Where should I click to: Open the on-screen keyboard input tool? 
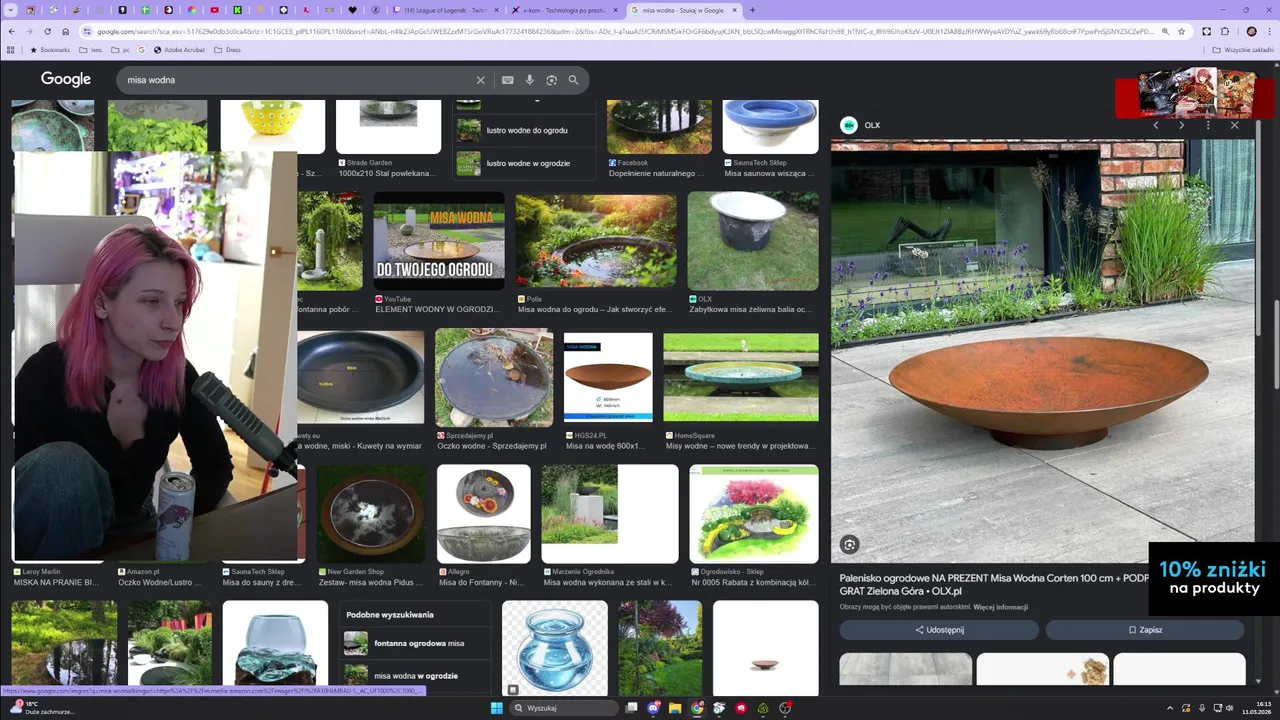[x=508, y=80]
